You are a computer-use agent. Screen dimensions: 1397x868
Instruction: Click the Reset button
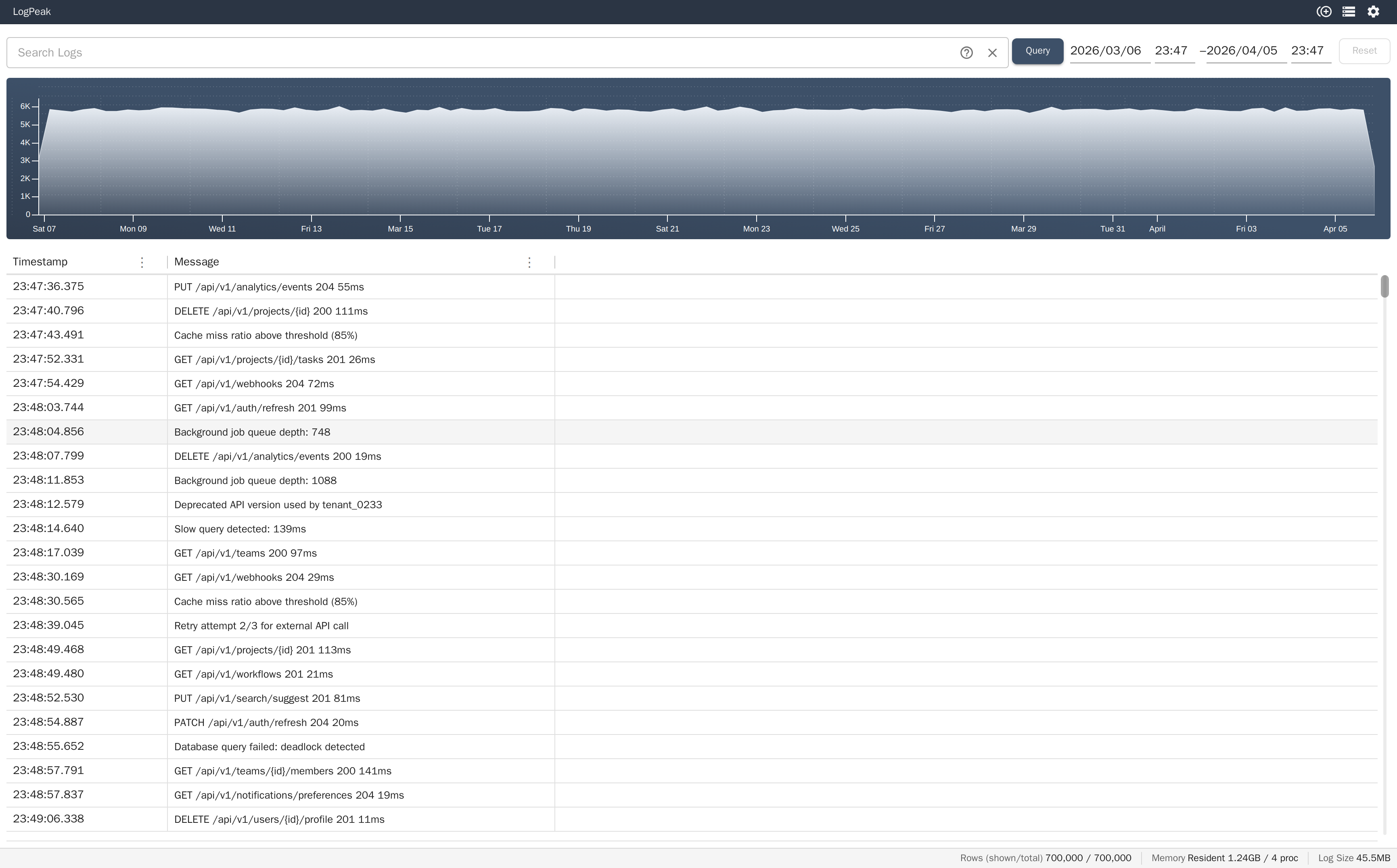pyautogui.click(x=1364, y=51)
